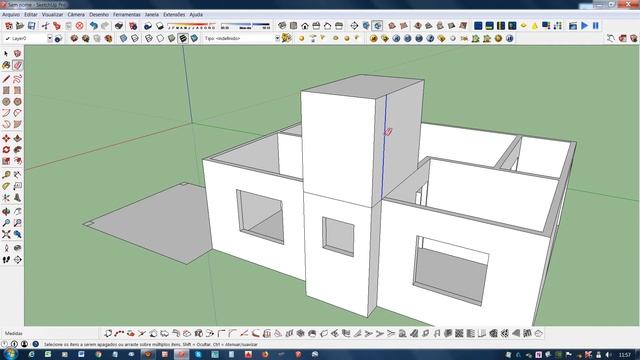Open Firefox from the taskbar
640x360 pixels.
coord(265,354)
